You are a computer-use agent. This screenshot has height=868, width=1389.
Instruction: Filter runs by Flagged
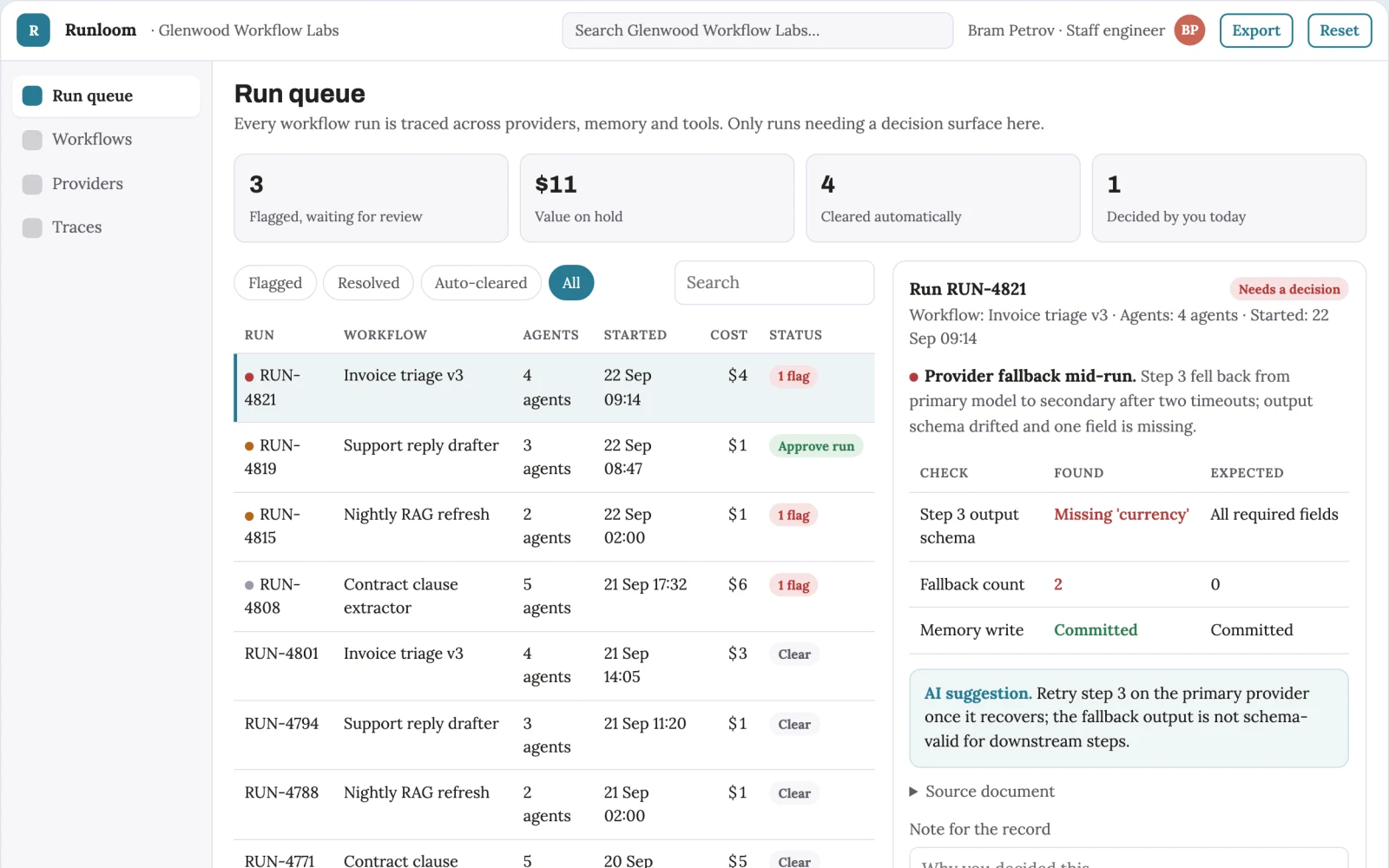pyautogui.click(x=275, y=283)
